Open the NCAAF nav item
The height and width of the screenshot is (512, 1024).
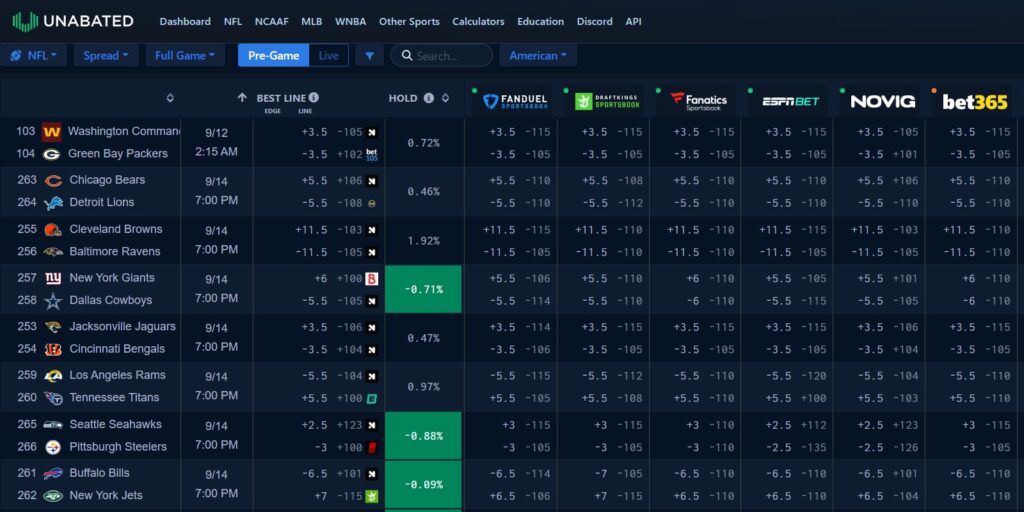(x=272, y=22)
